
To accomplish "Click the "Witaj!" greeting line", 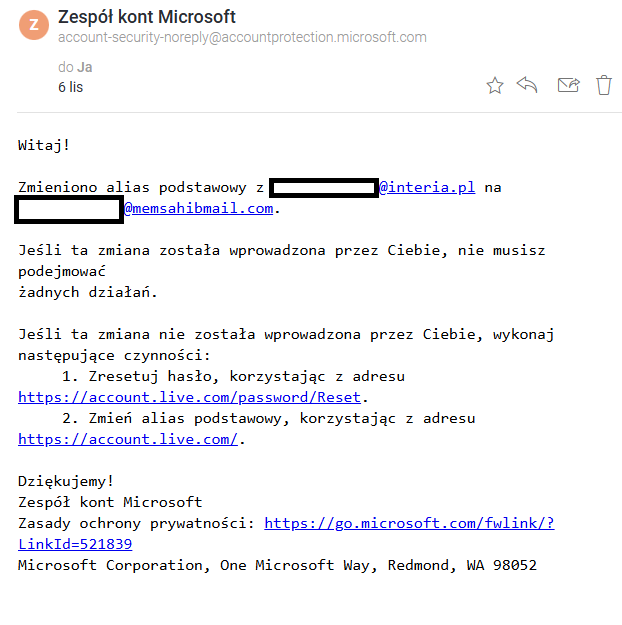I will [x=44, y=145].
